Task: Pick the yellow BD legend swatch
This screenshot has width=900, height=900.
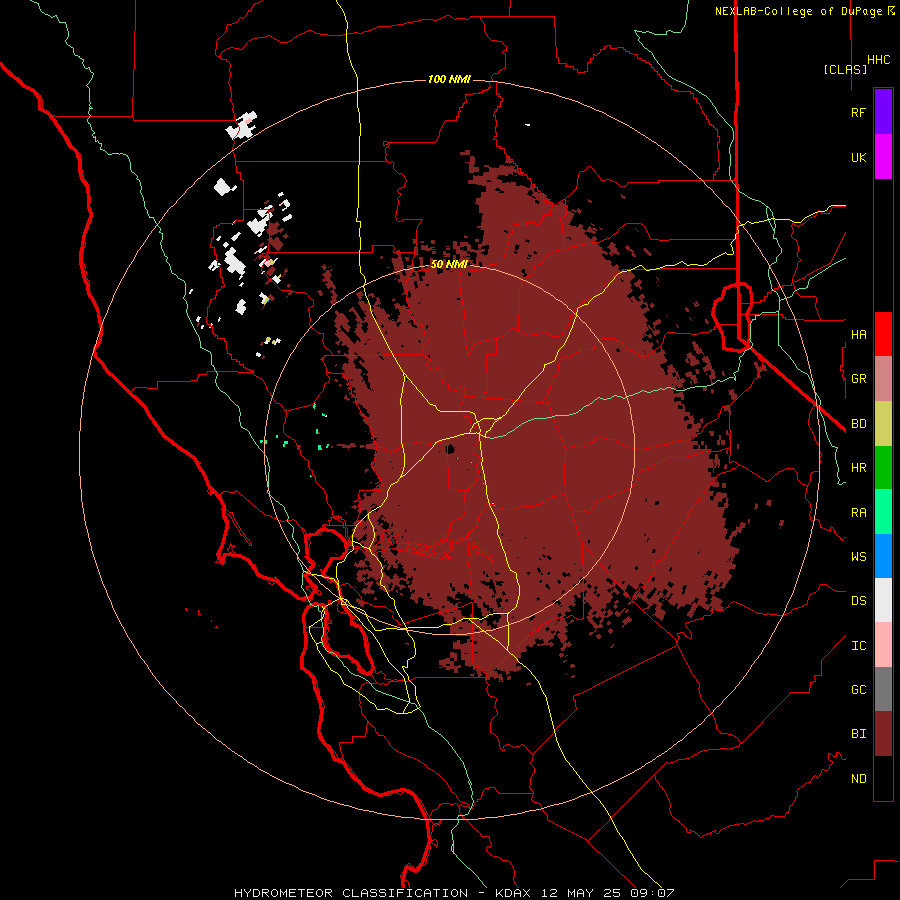Action: (x=883, y=424)
